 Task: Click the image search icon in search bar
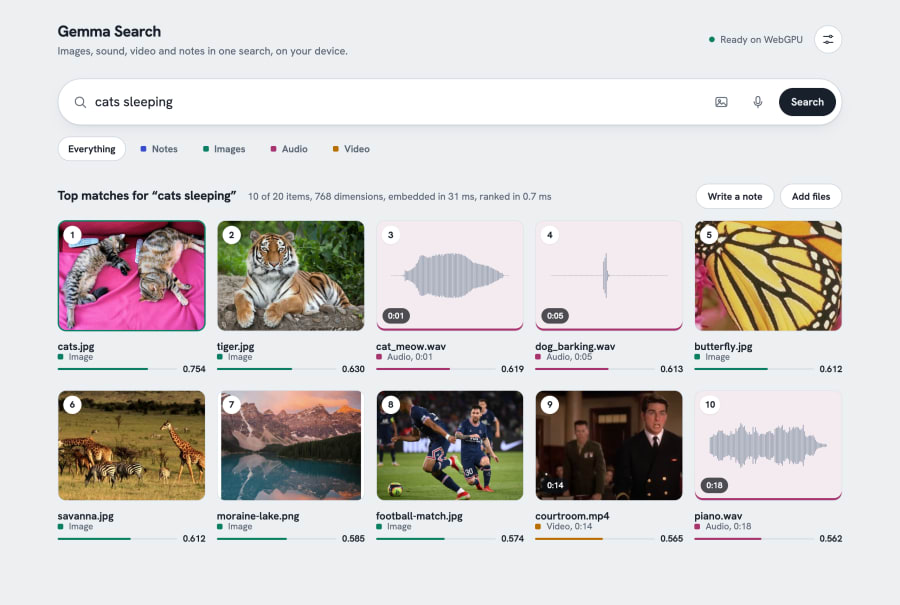(721, 102)
